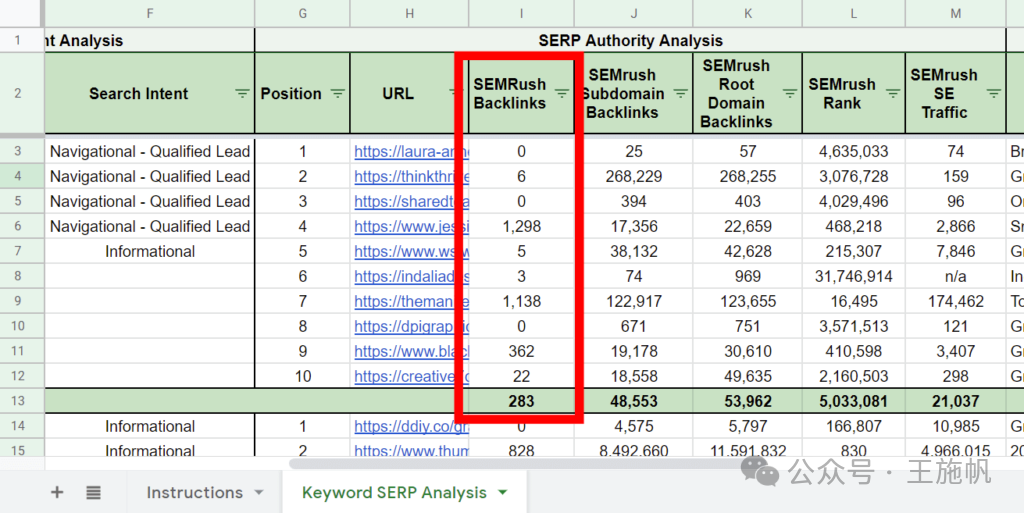Image resolution: width=1024 pixels, height=513 pixels.
Task: Open the creative link in row 12
Action: (x=411, y=377)
